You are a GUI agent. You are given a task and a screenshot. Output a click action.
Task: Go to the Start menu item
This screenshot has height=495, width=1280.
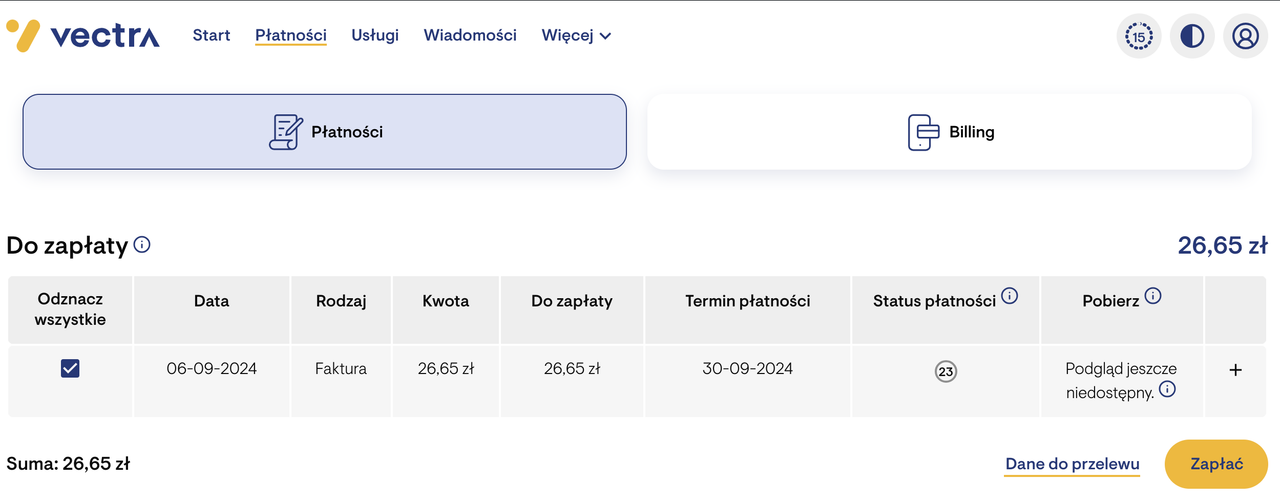pyautogui.click(x=211, y=36)
